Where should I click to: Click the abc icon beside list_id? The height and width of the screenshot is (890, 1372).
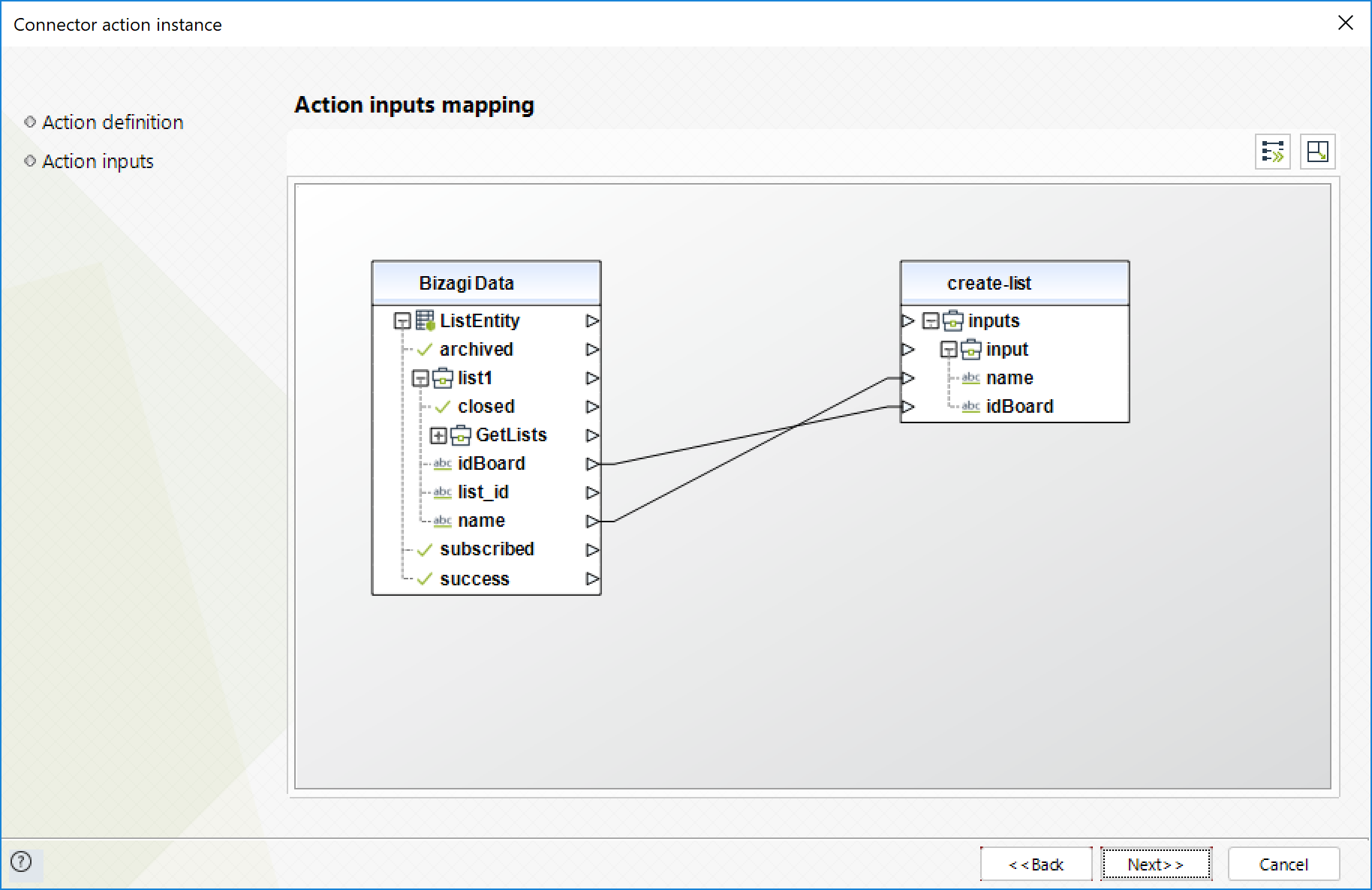[x=443, y=492]
